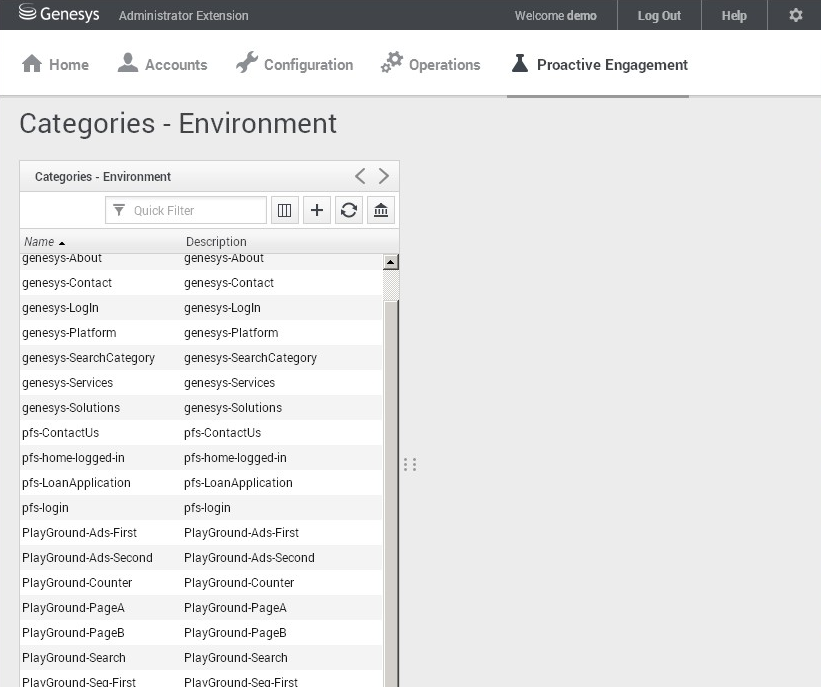Image resolution: width=821 pixels, height=687 pixels.
Task: Open the Accounts menu
Action: click(x=162, y=64)
